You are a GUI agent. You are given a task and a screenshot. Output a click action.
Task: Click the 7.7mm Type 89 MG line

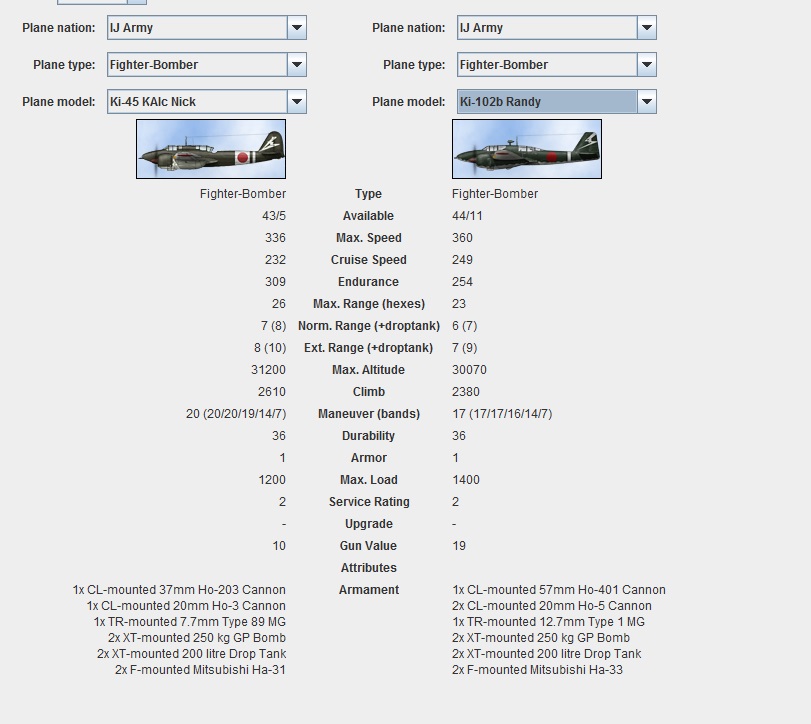pos(189,622)
